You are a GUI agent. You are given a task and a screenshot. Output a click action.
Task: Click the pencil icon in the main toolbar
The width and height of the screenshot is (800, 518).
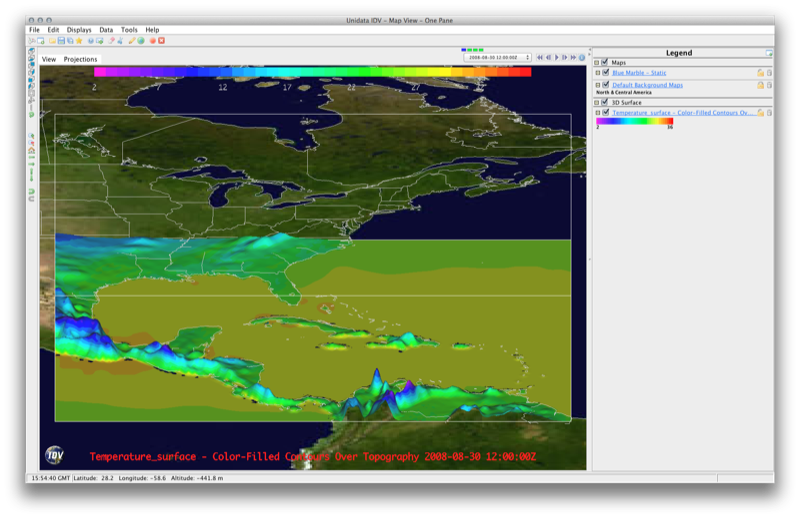(132, 41)
